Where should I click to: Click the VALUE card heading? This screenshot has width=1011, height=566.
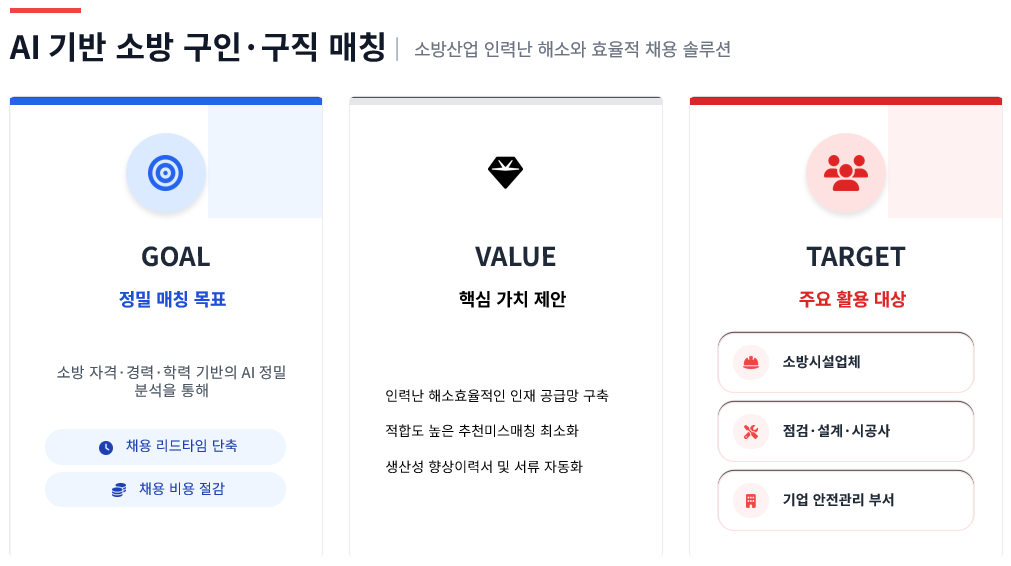click(x=515, y=257)
